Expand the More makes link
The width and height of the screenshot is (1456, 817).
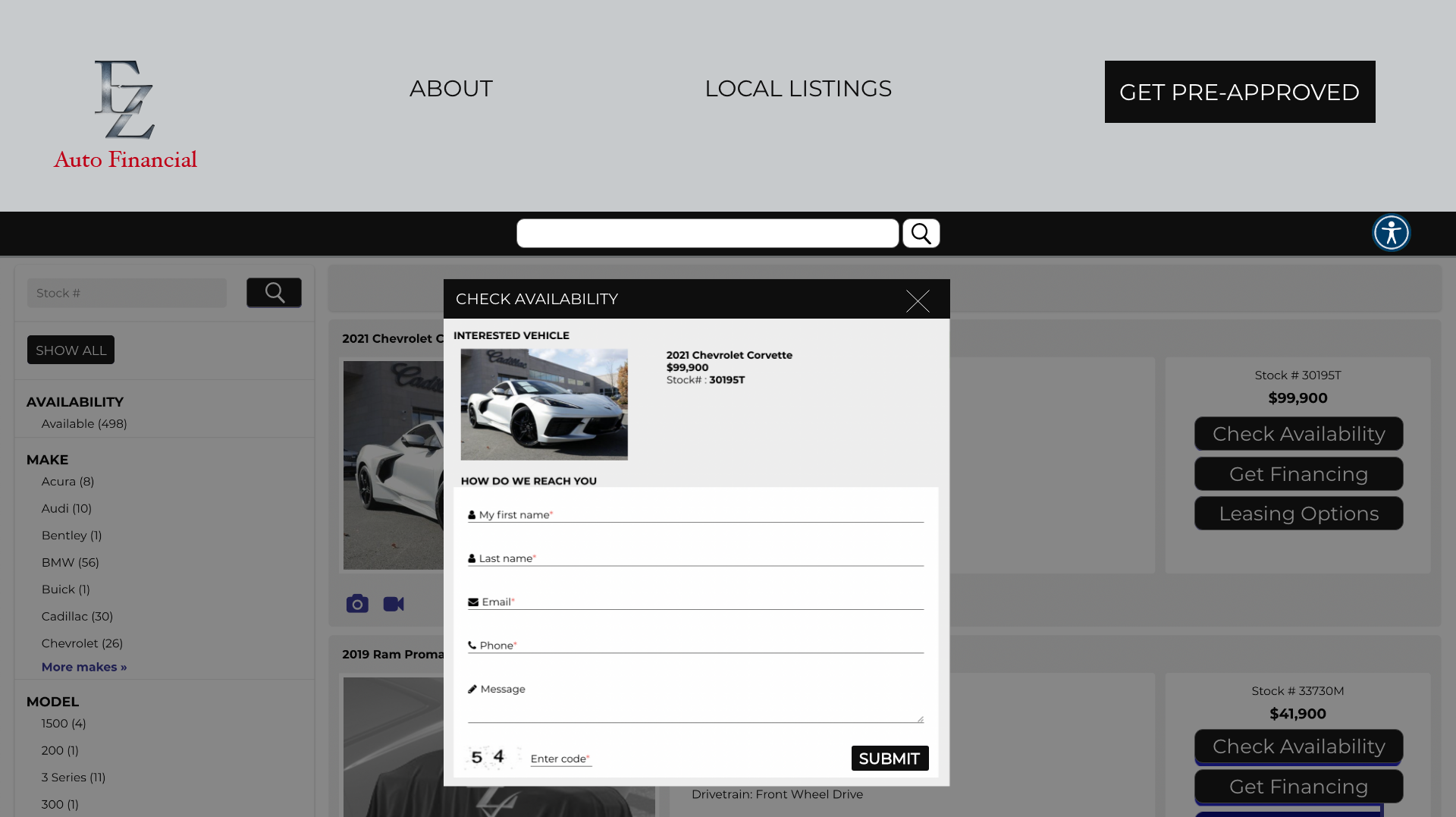click(x=84, y=667)
